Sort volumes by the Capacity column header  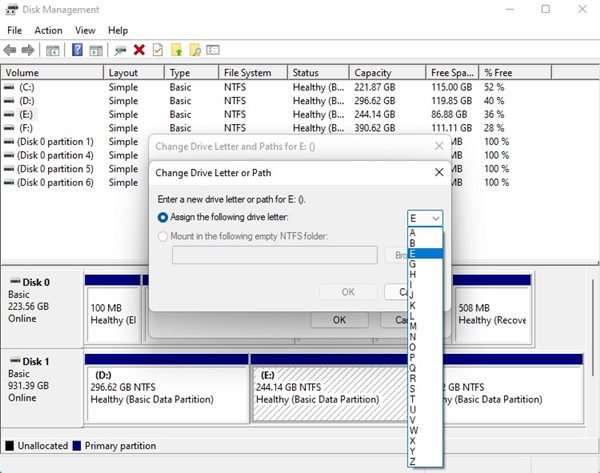(x=373, y=73)
